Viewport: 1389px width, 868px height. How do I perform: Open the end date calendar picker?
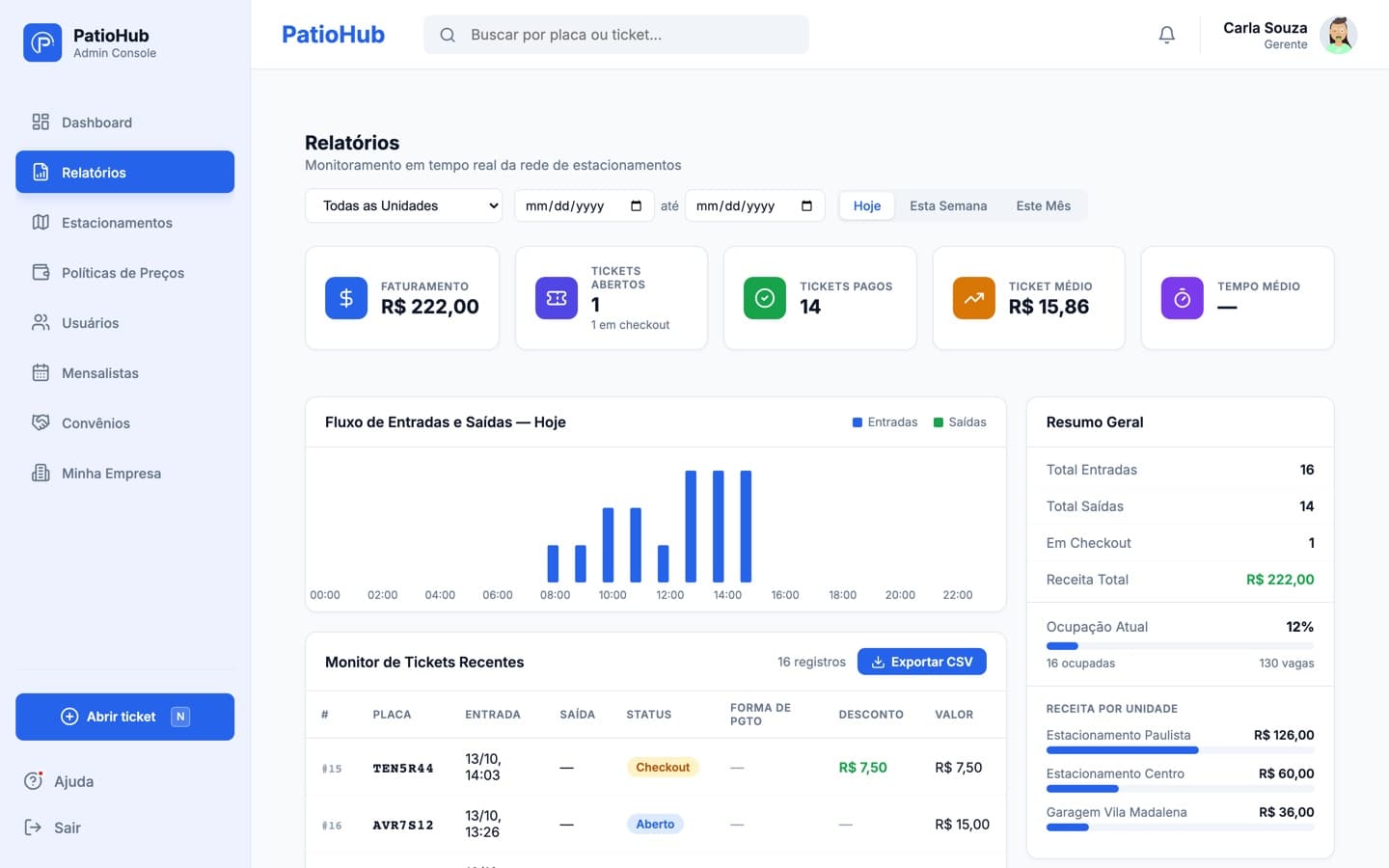coord(806,205)
